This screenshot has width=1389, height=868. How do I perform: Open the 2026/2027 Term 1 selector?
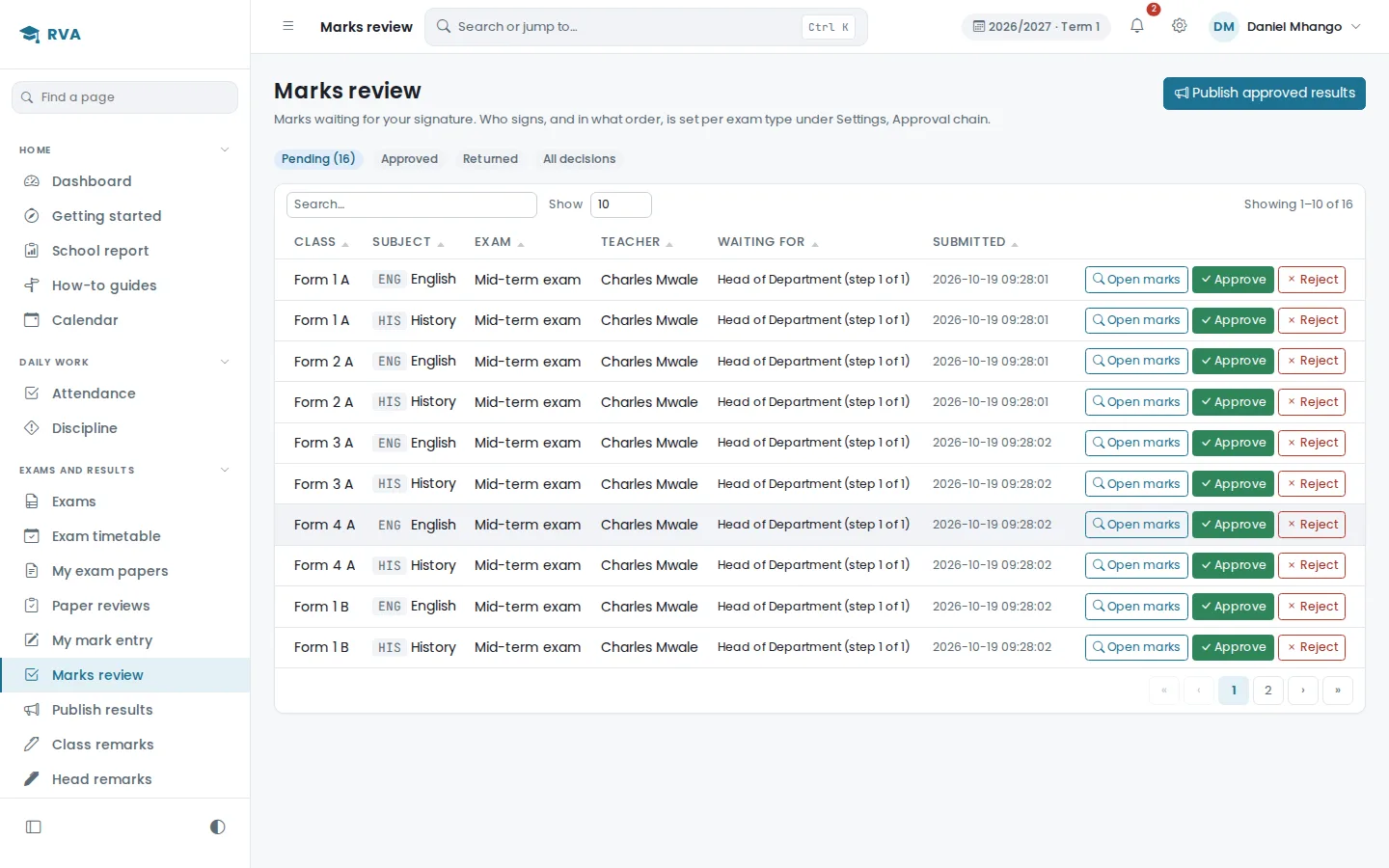coord(1036,26)
